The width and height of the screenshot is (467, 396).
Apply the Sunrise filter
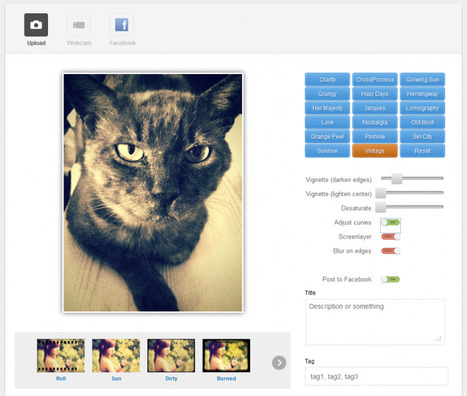pos(327,151)
